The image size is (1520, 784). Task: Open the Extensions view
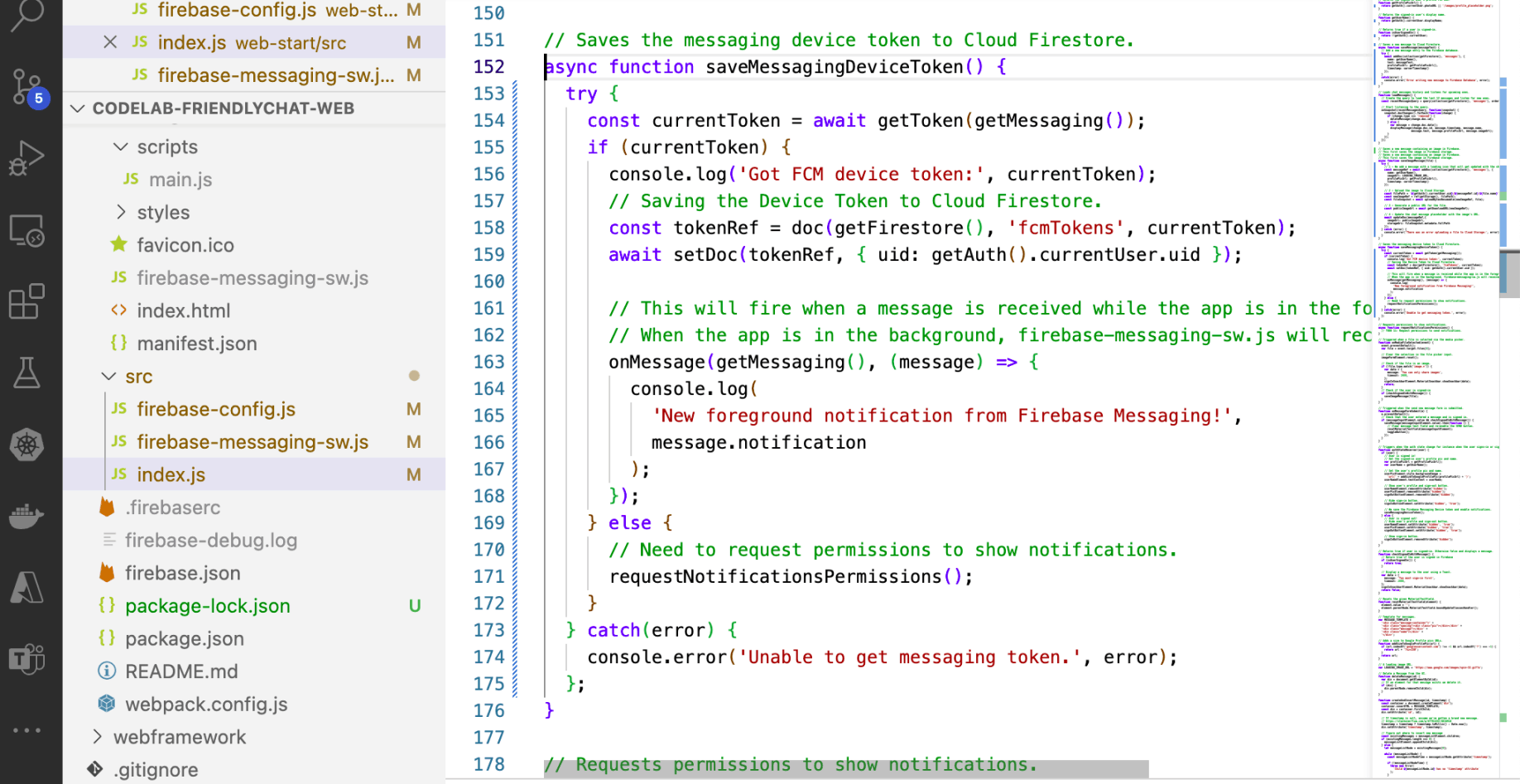[x=26, y=302]
